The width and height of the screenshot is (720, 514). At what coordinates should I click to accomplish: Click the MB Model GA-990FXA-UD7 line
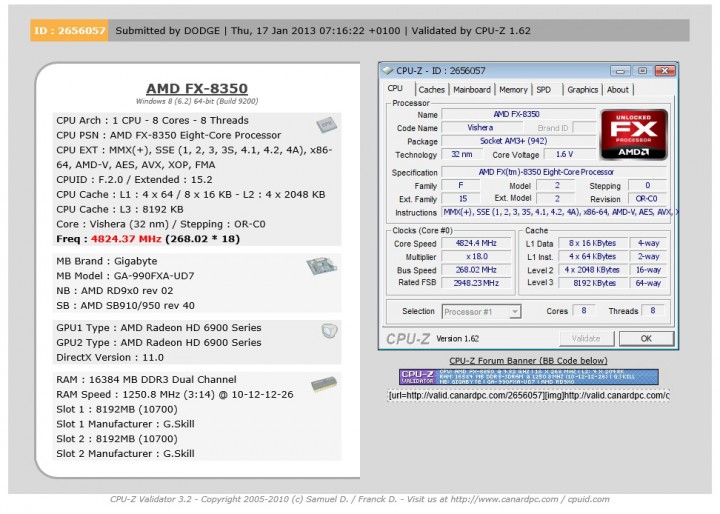tap(125, 276)
